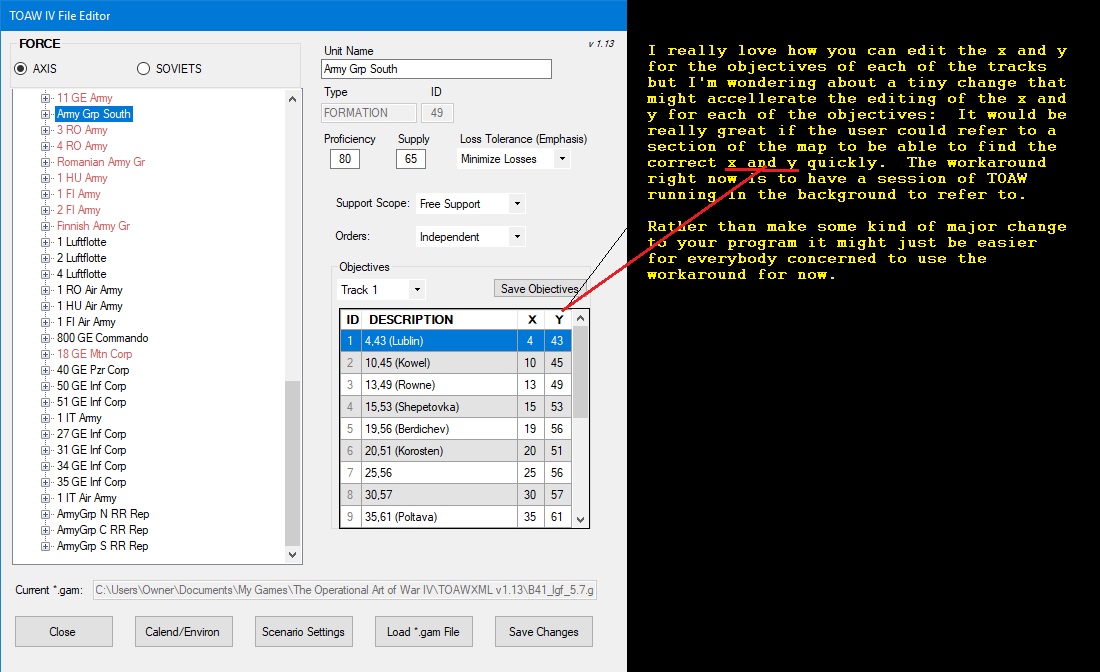Select the 4 RO Army tree item
This screenshot has height=672, width=1100.
[x=82, y=146]
